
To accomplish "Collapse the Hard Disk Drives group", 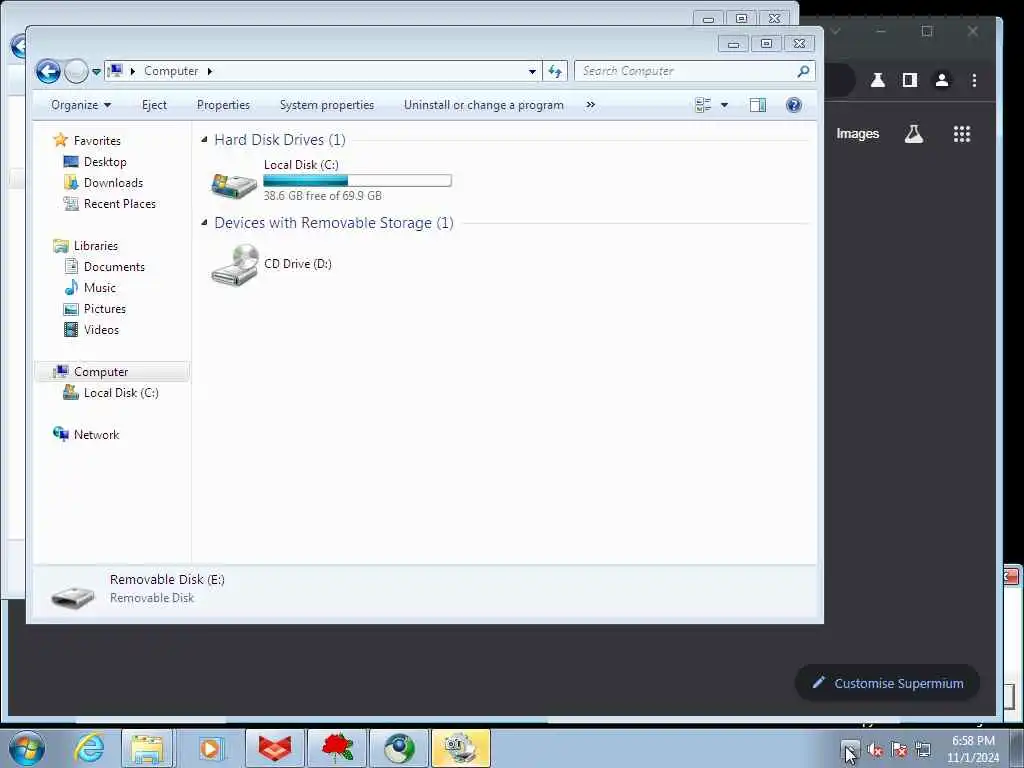I will [x=204, y=140].
